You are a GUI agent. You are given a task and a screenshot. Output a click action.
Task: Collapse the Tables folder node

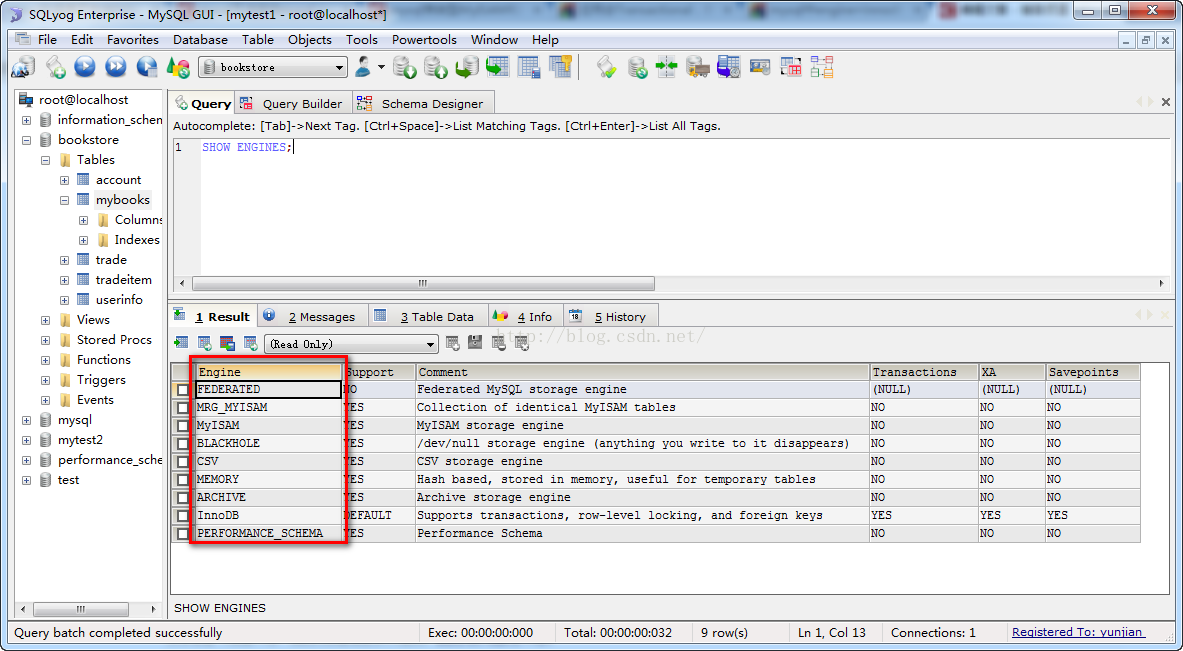tap(45, 160)
